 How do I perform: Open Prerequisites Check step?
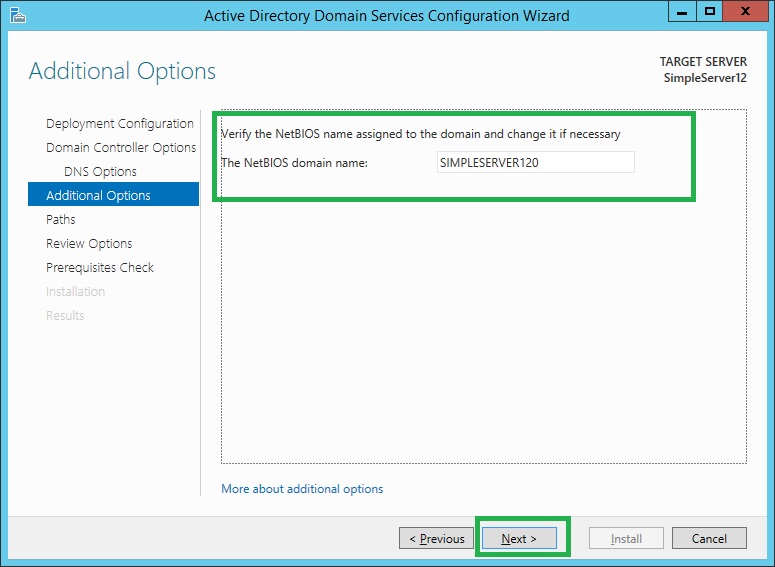[x=100, y=267]
